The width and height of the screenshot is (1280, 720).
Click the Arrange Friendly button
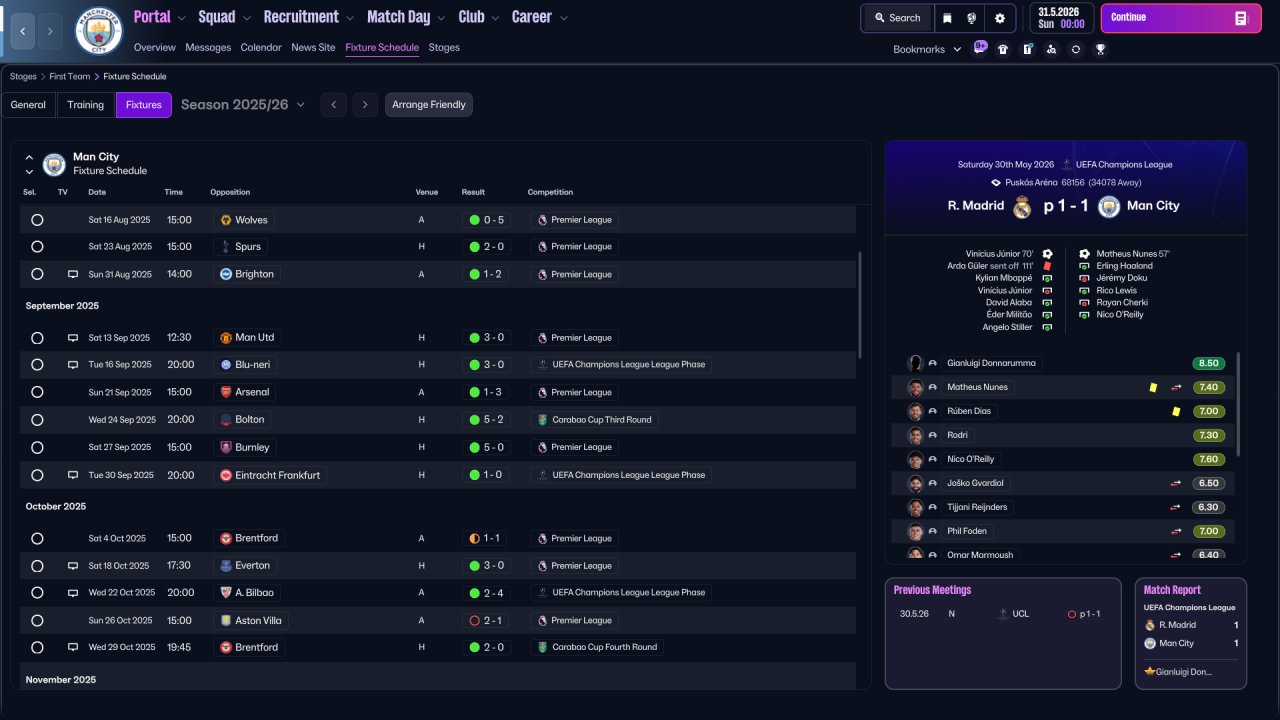click(429, 105)
